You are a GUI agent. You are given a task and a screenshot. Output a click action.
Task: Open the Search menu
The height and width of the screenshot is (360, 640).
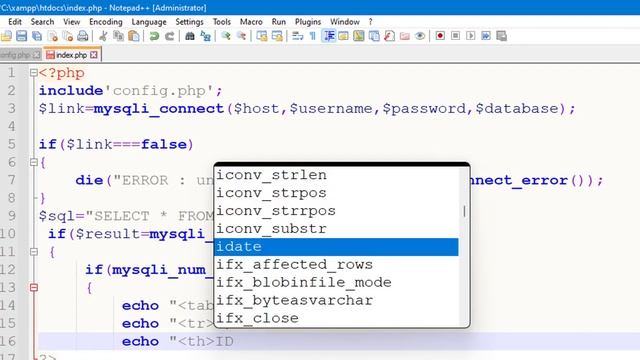(x=42, y=22)
